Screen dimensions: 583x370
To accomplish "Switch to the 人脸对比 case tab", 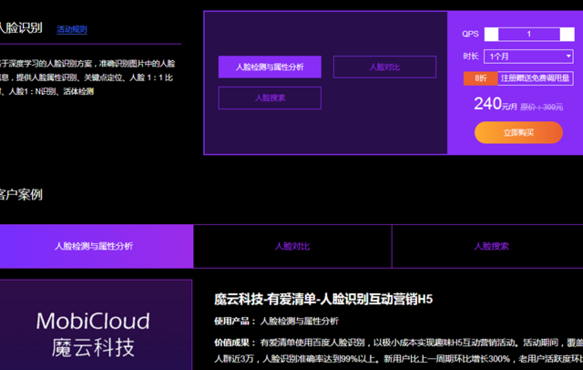I will point(293,246).
